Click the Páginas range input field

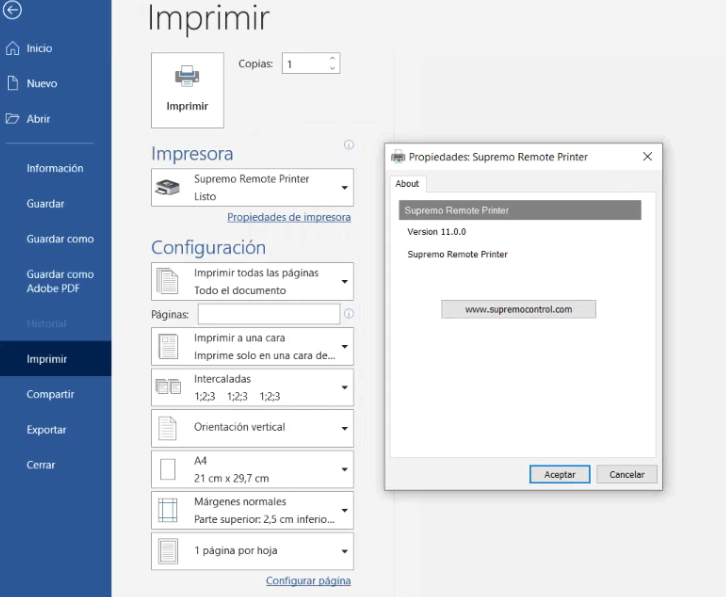269,314
